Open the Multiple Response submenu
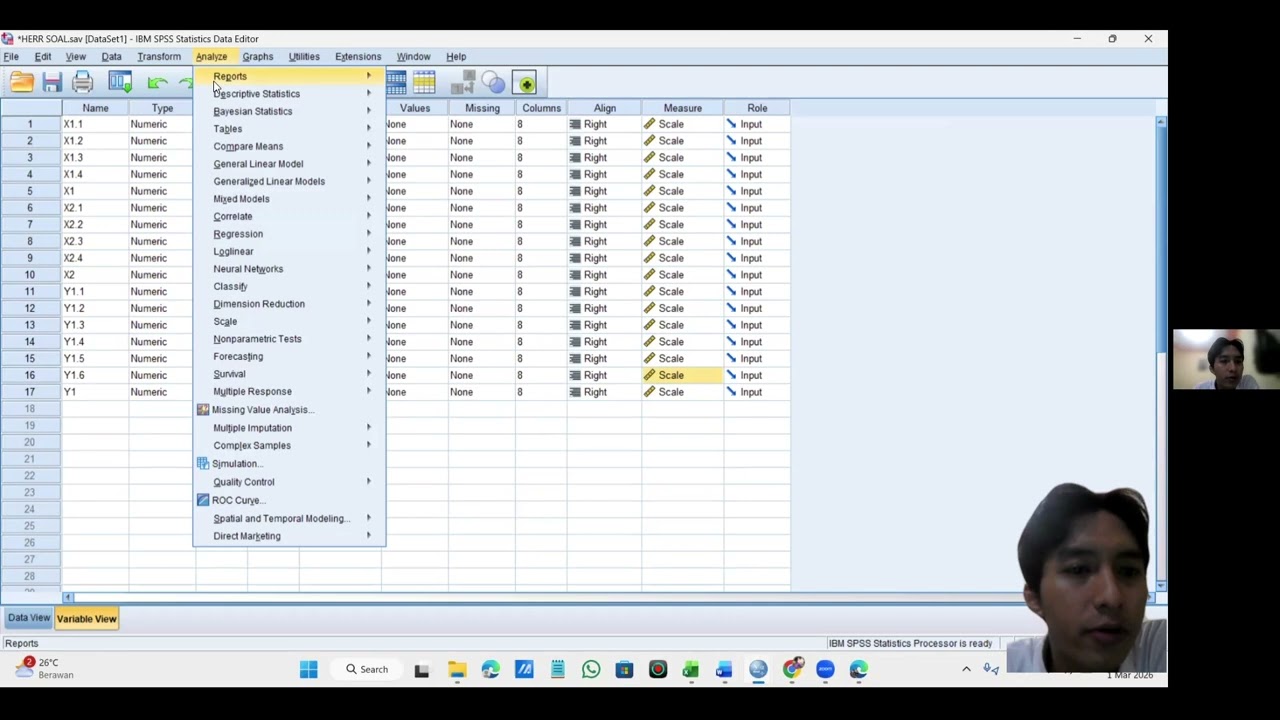The image size is (1280, 720). (x=289, y=391)
